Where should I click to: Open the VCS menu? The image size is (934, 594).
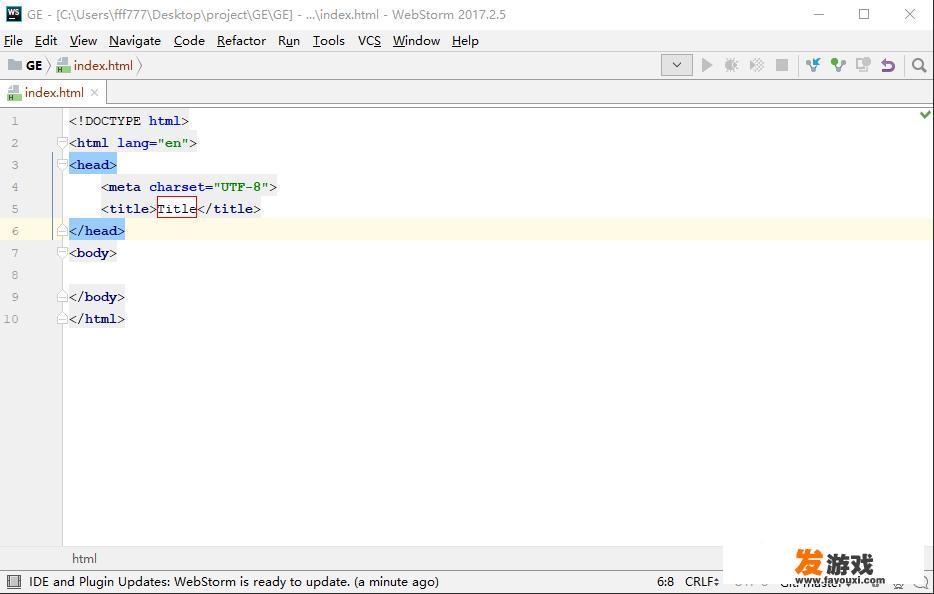pyautogui.click(x=369, y=41)
